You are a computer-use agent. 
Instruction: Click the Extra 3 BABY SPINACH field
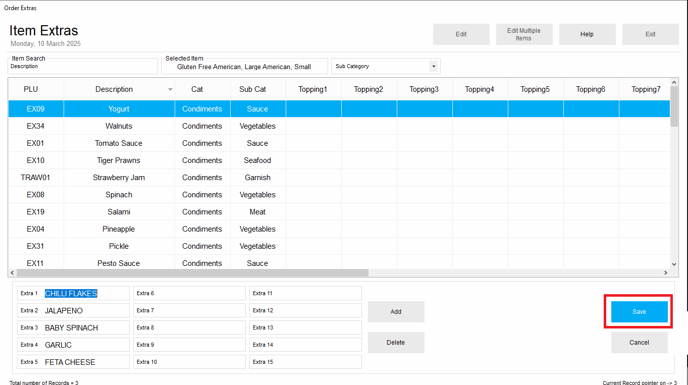pyautogui.click(x=73, y=327)
